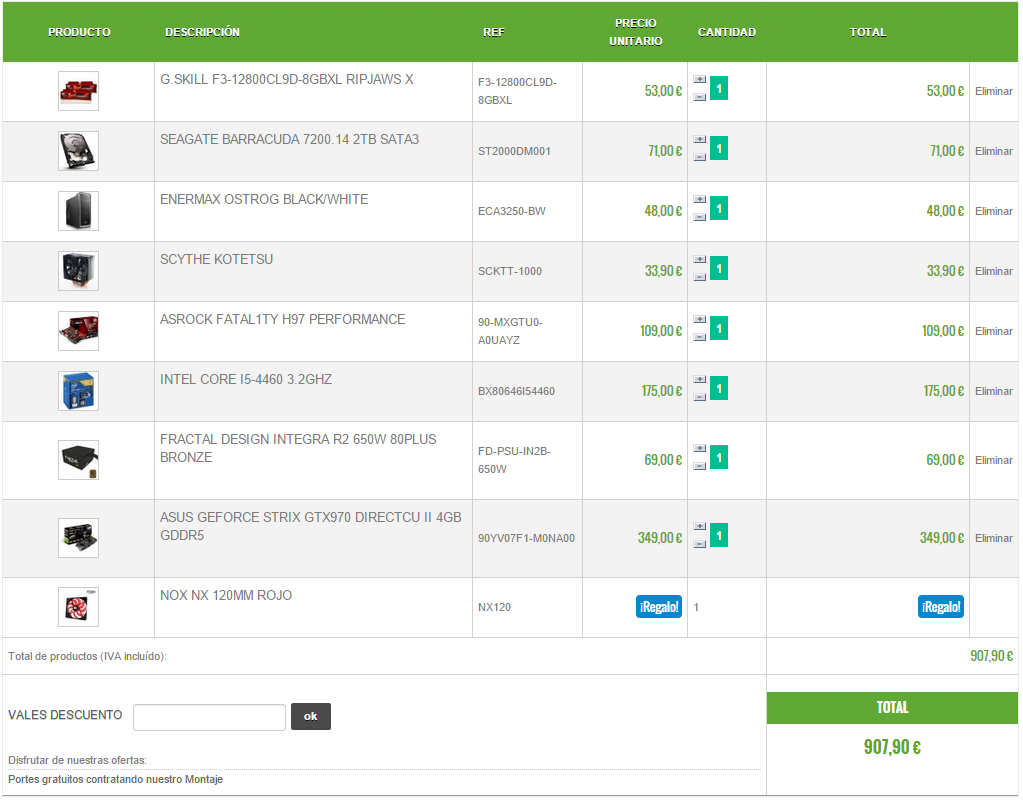The image size is (1023, 801).
Task: Decrease quantity of Scythe Kotetsu
Action: [x=699, y=277]
